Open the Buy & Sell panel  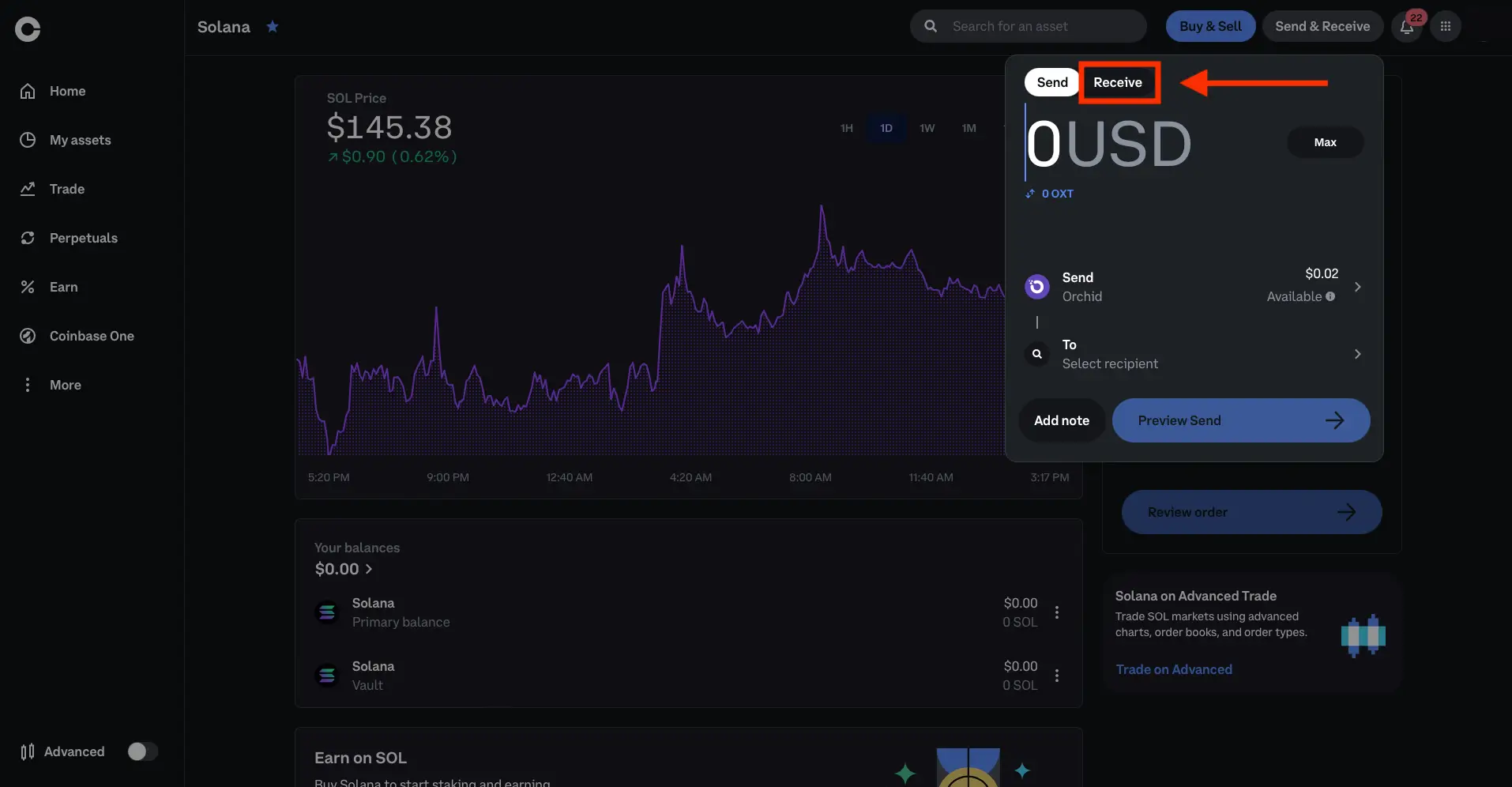point(1210,26)
